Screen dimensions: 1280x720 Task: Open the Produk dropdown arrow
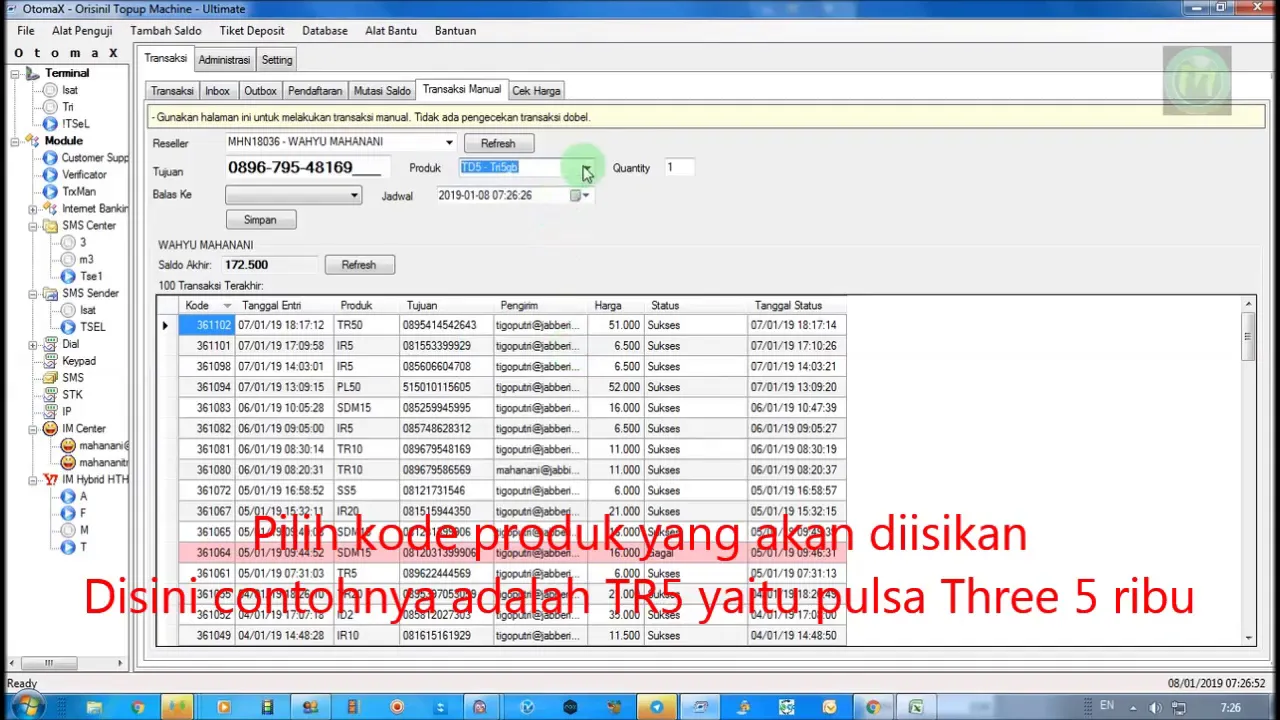click(586, 168)
